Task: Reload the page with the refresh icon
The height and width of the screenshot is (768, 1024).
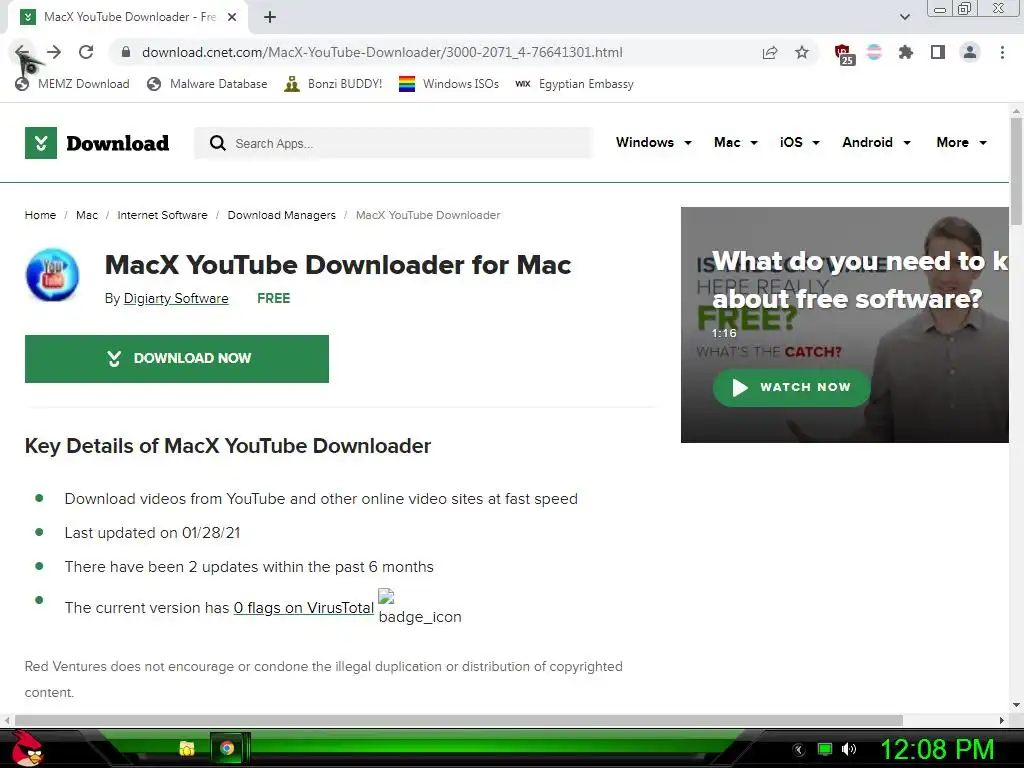Action: click(86, 52)
